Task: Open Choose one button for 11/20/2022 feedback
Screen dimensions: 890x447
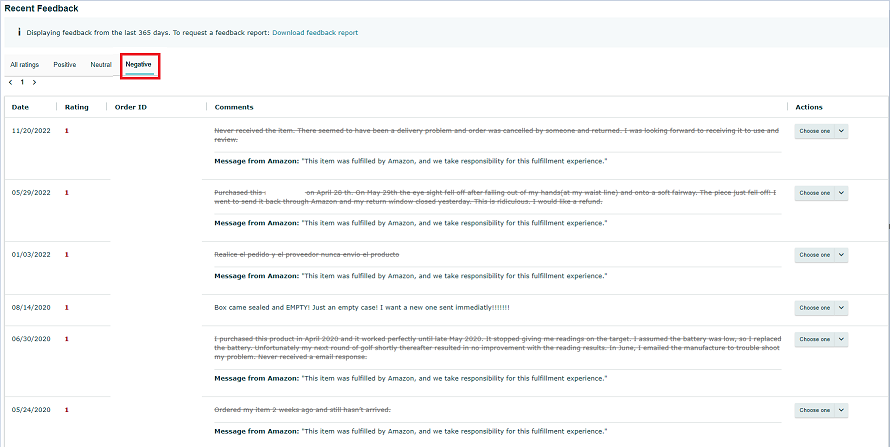Action: 815,131
